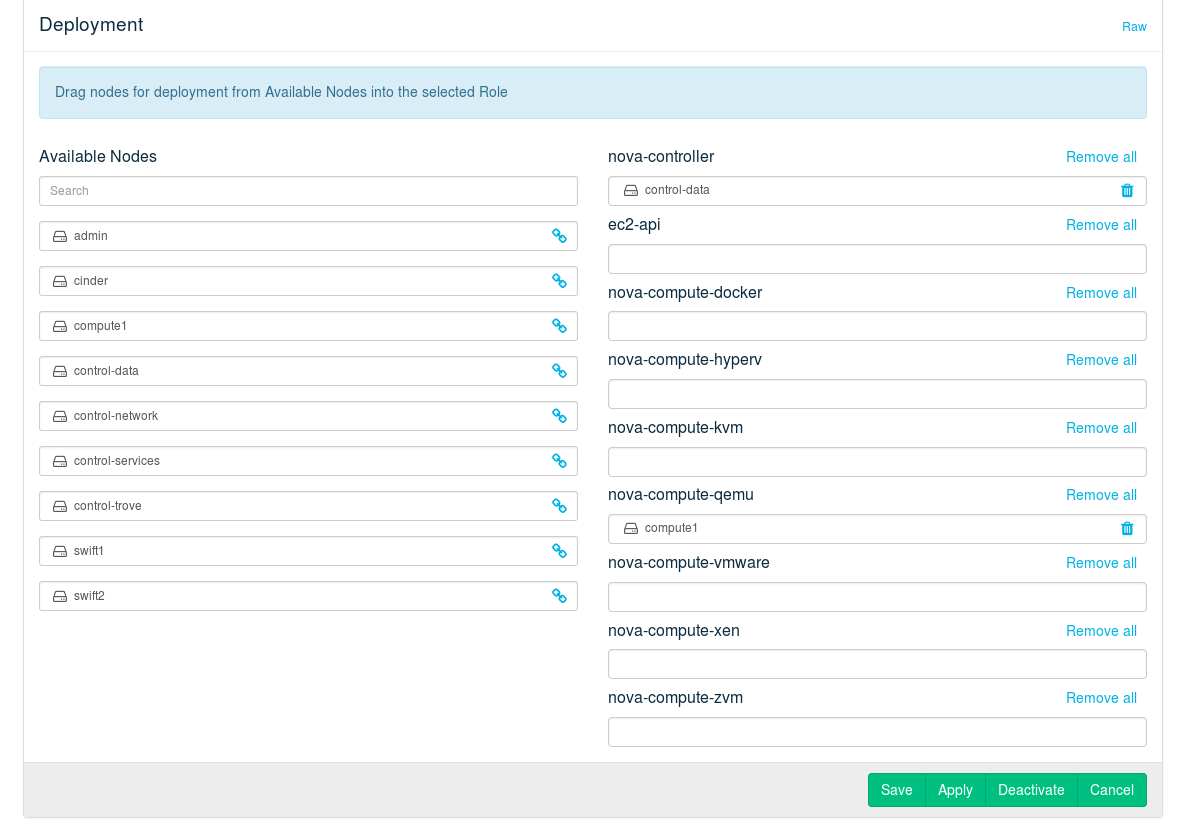Click the link icon on swift1 node

coord(559,551)
